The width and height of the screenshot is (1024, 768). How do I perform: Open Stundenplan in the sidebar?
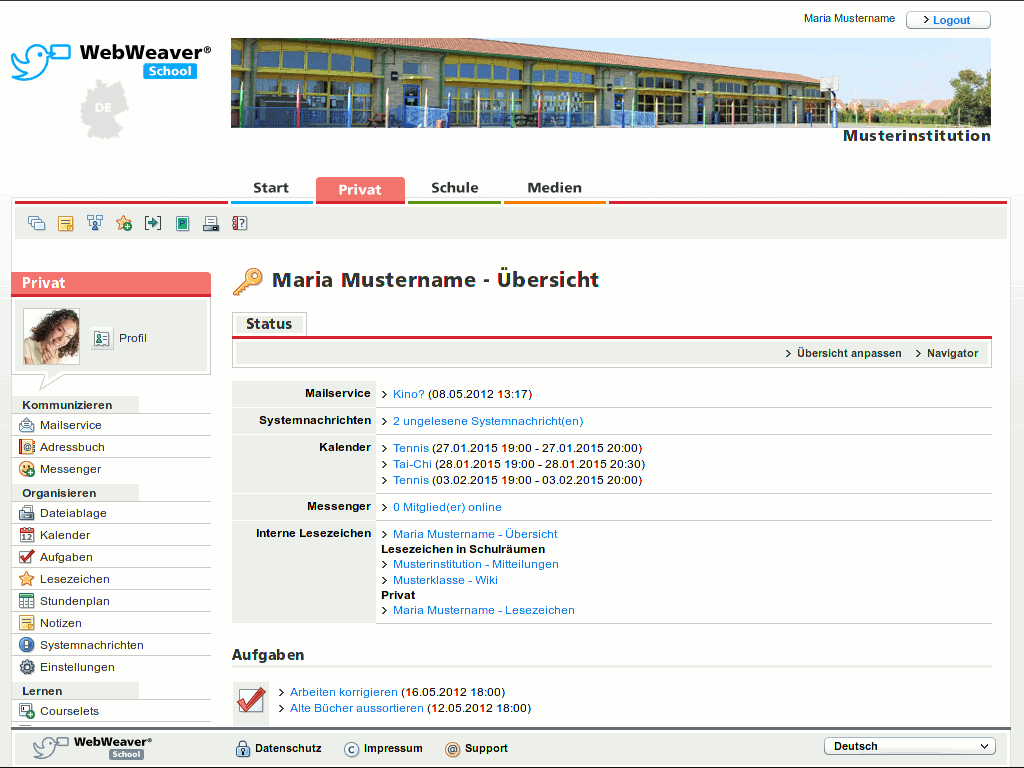click(x=74, y=601)
